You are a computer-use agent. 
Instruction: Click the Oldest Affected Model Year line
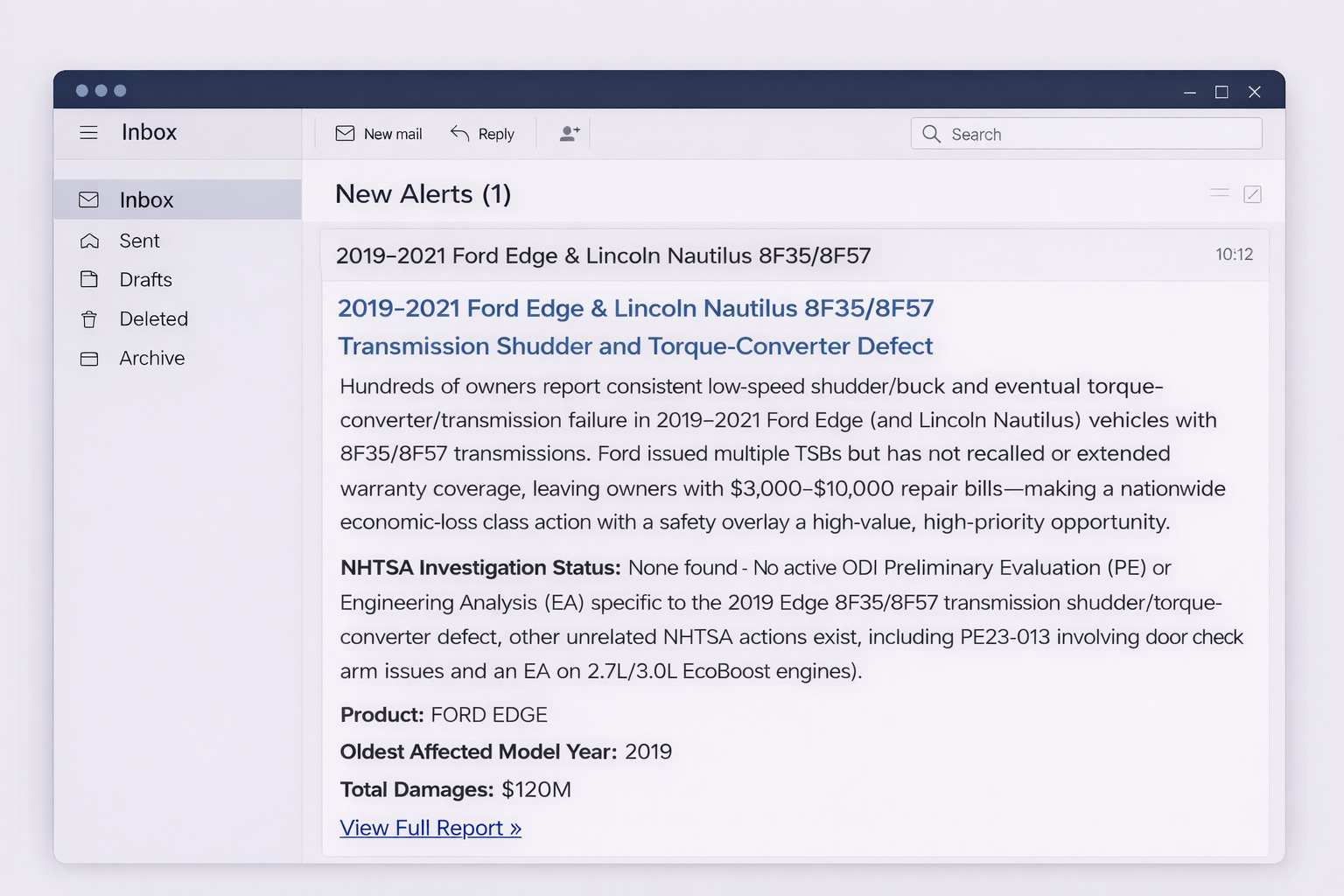[506, 752]
